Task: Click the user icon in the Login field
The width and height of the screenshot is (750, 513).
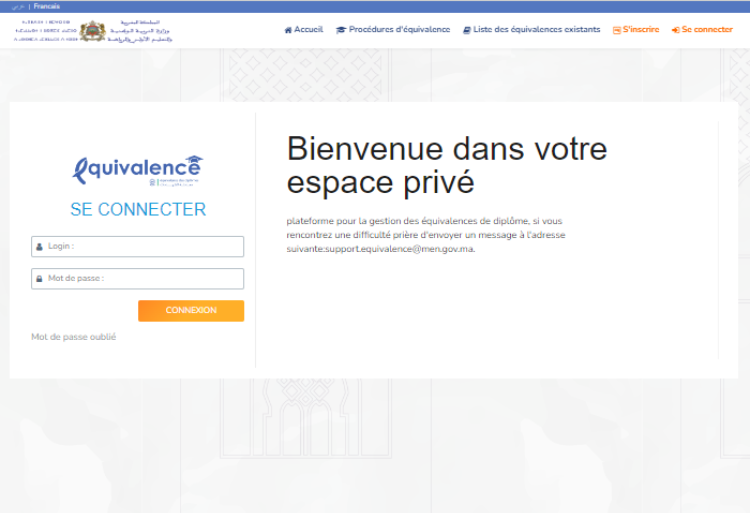Action: click(x=39, y=246)
